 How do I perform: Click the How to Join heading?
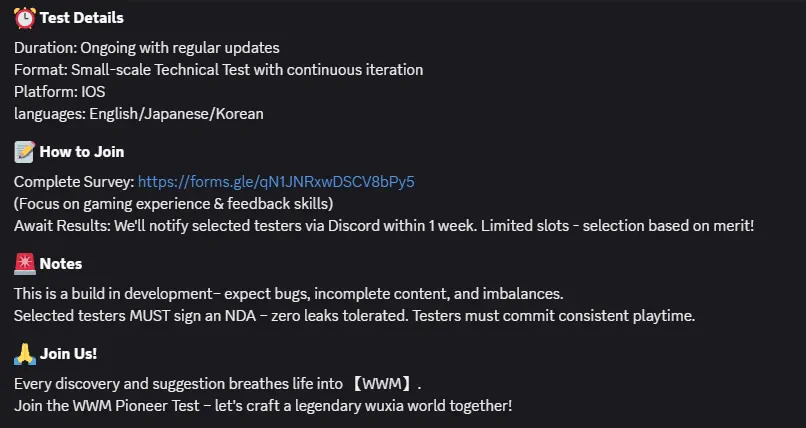click(82, 152)
